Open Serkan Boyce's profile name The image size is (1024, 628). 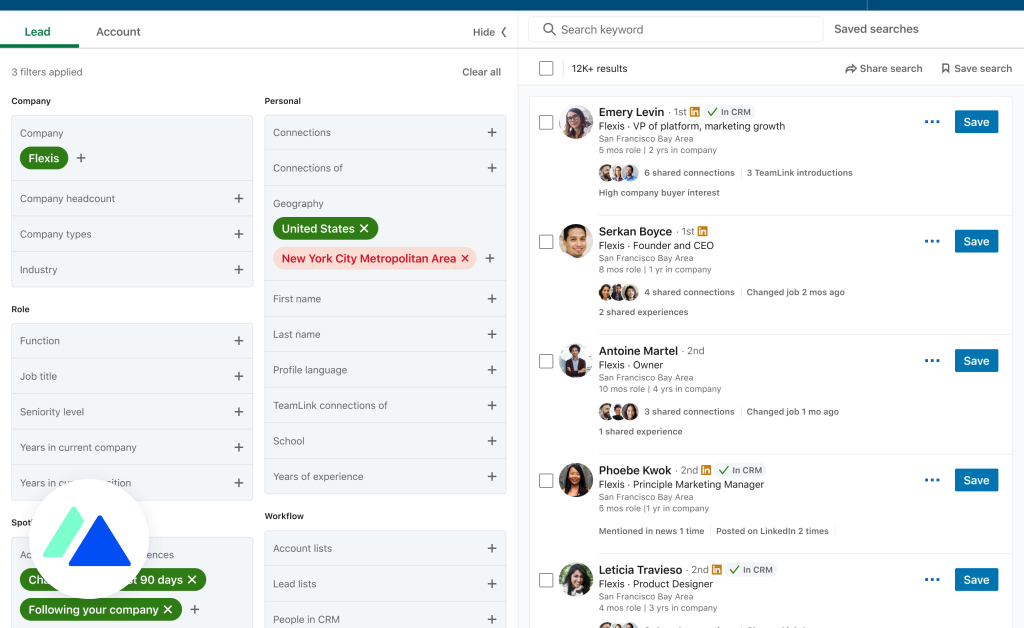click(x=635, y=231)
